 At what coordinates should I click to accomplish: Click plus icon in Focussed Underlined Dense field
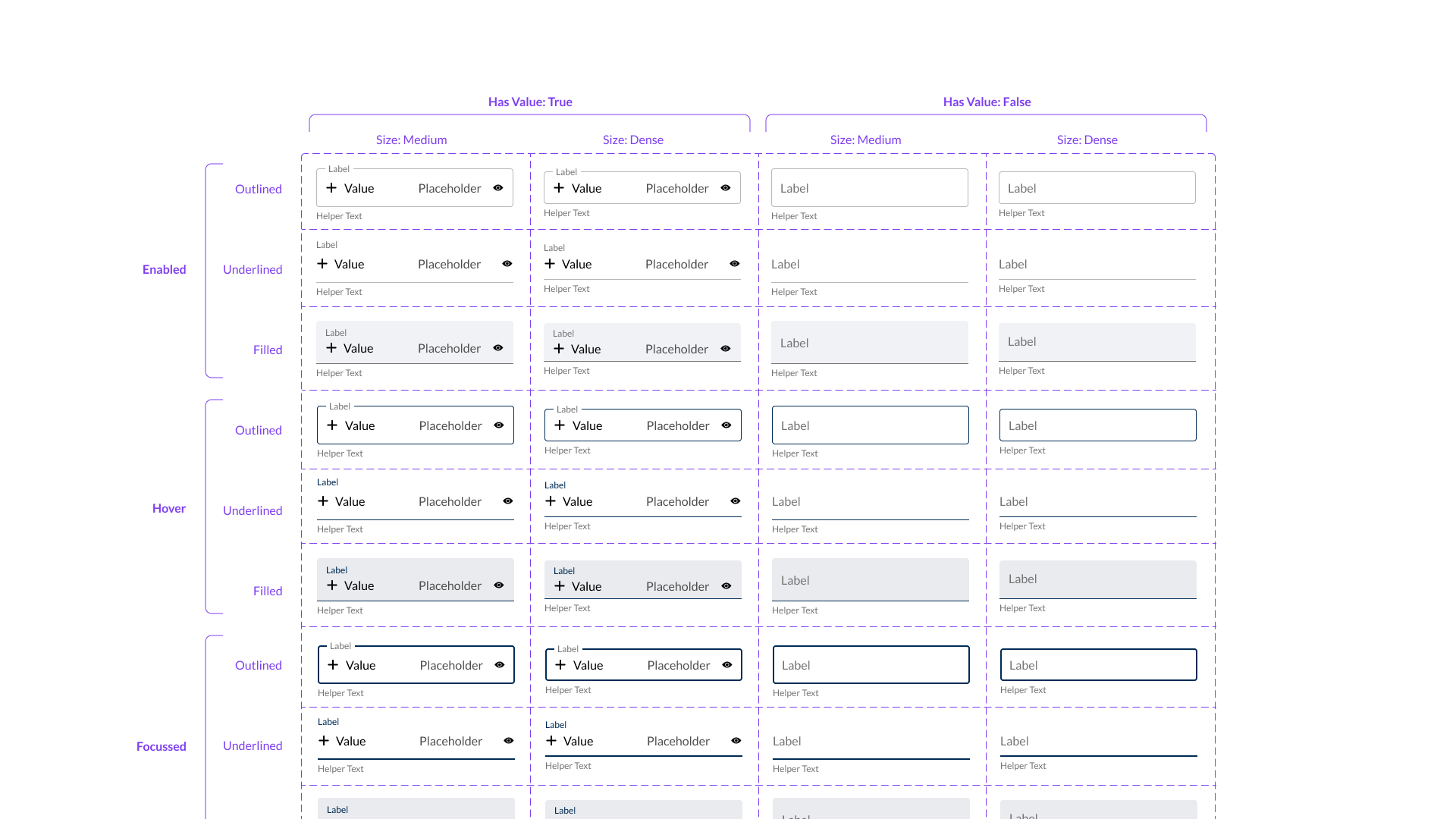[x=551, y=741]
